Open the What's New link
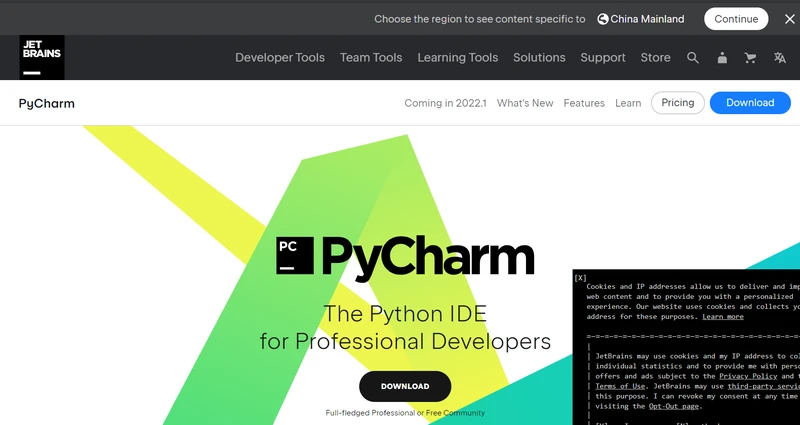 [x=525, y=103]
